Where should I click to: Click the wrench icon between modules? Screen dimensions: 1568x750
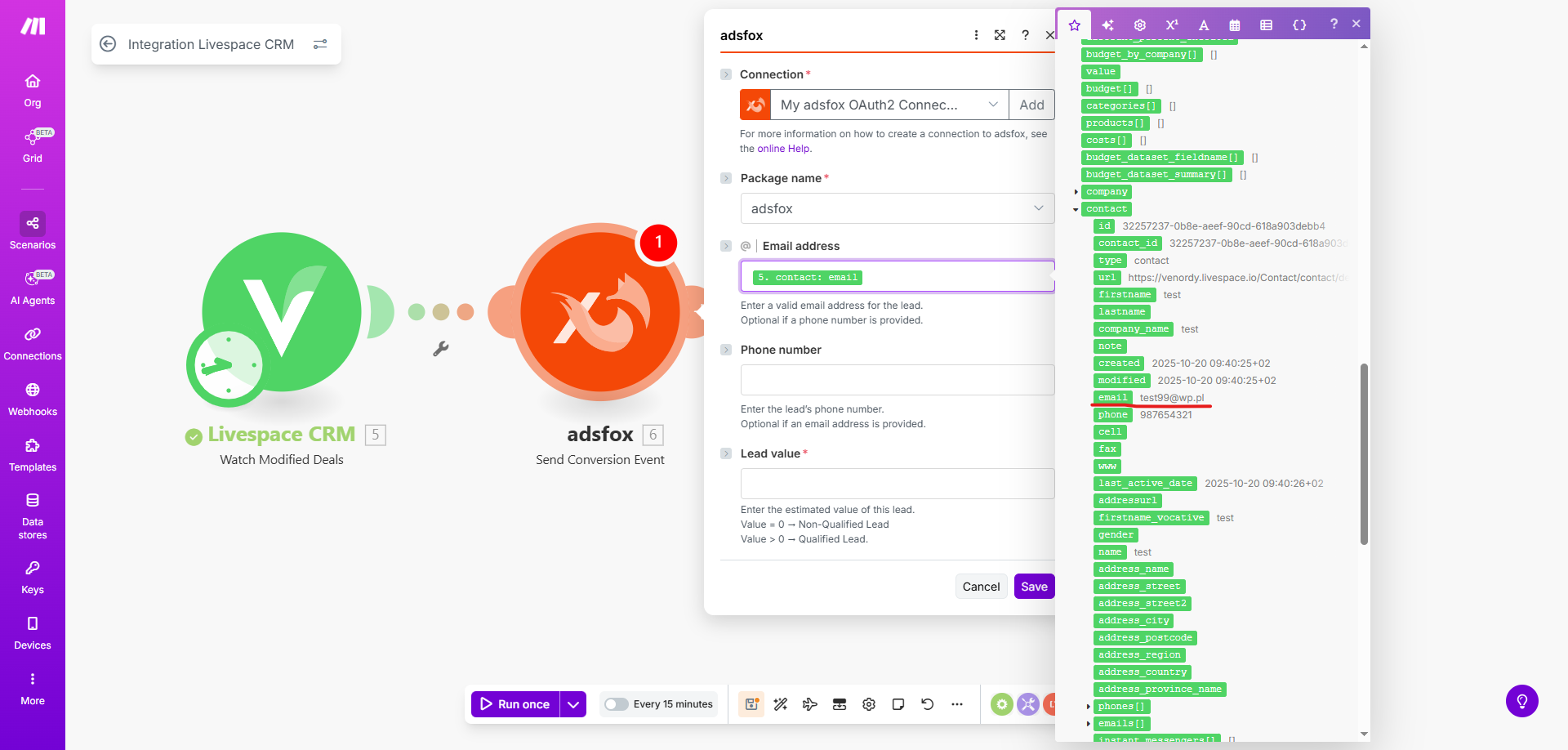click(x=441, y=349)
